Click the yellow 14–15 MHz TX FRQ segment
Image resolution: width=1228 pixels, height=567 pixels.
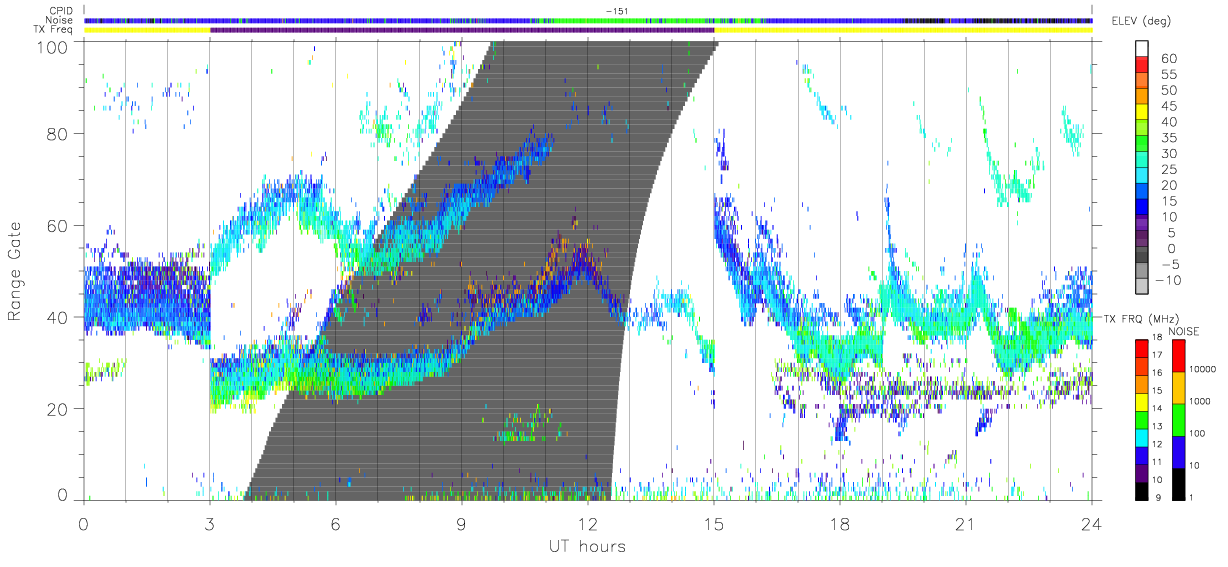pos(1140,401)
